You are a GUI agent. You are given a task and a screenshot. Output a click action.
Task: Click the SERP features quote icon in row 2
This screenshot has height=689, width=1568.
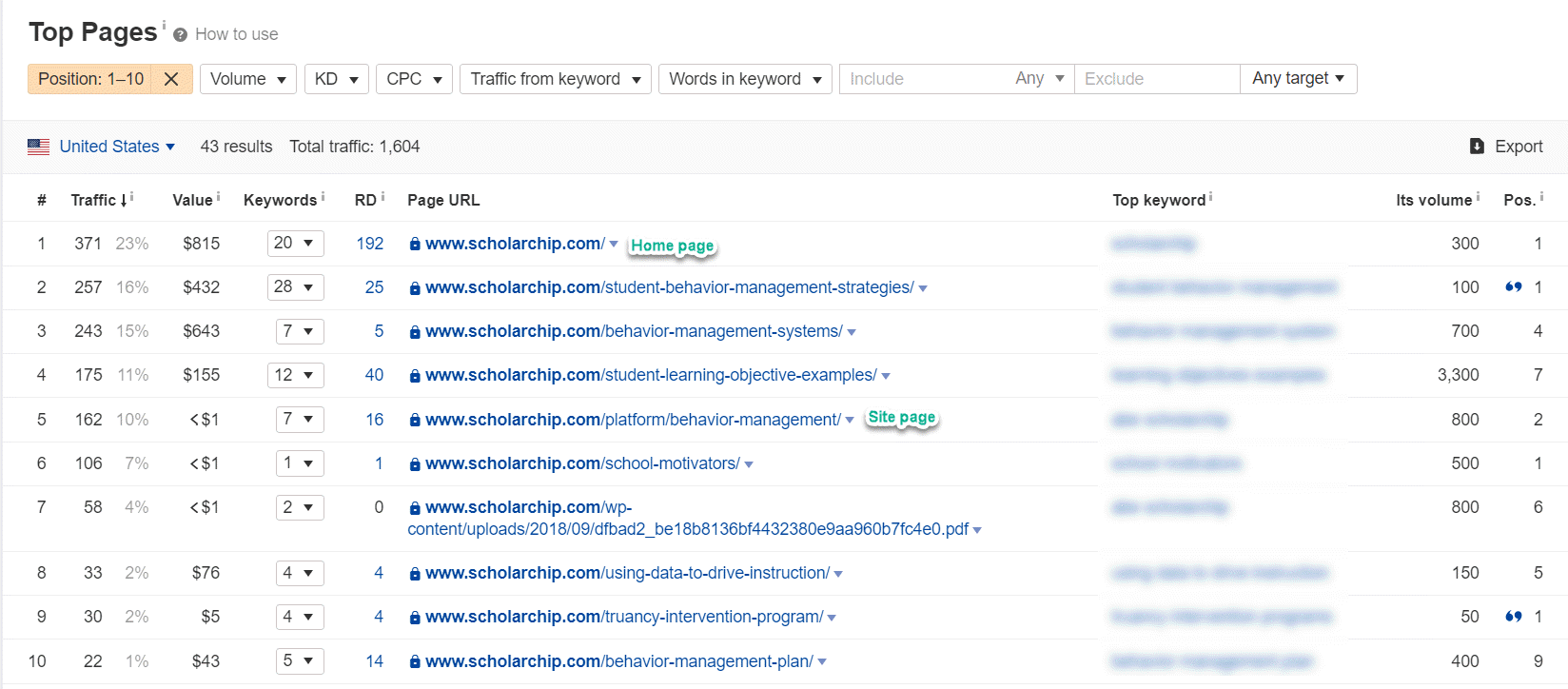pyautogui.click(x=1513, y=287)
